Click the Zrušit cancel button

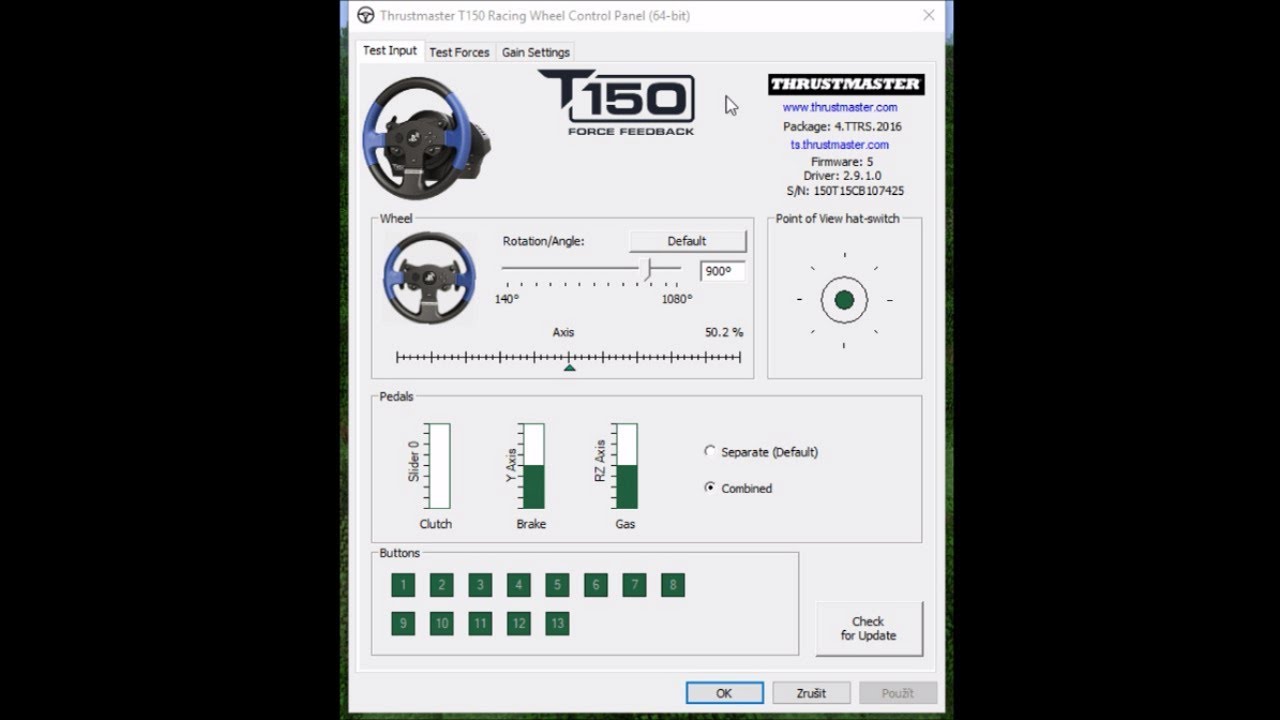click(811, 693)
